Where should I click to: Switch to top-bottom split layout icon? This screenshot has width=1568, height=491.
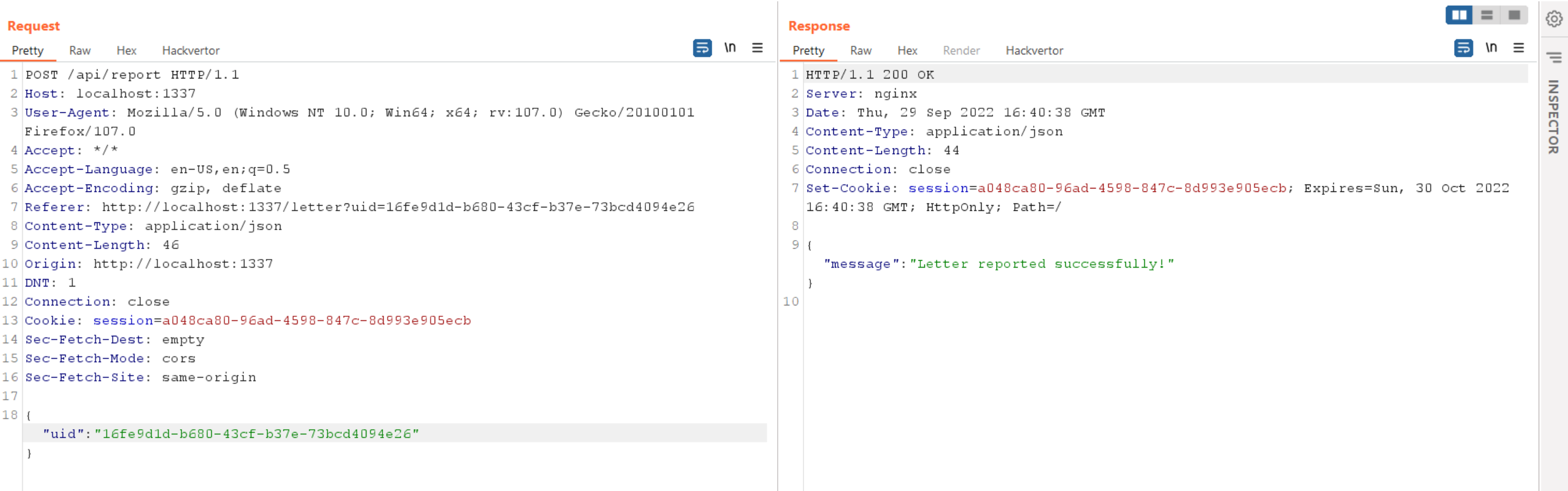1487,15
